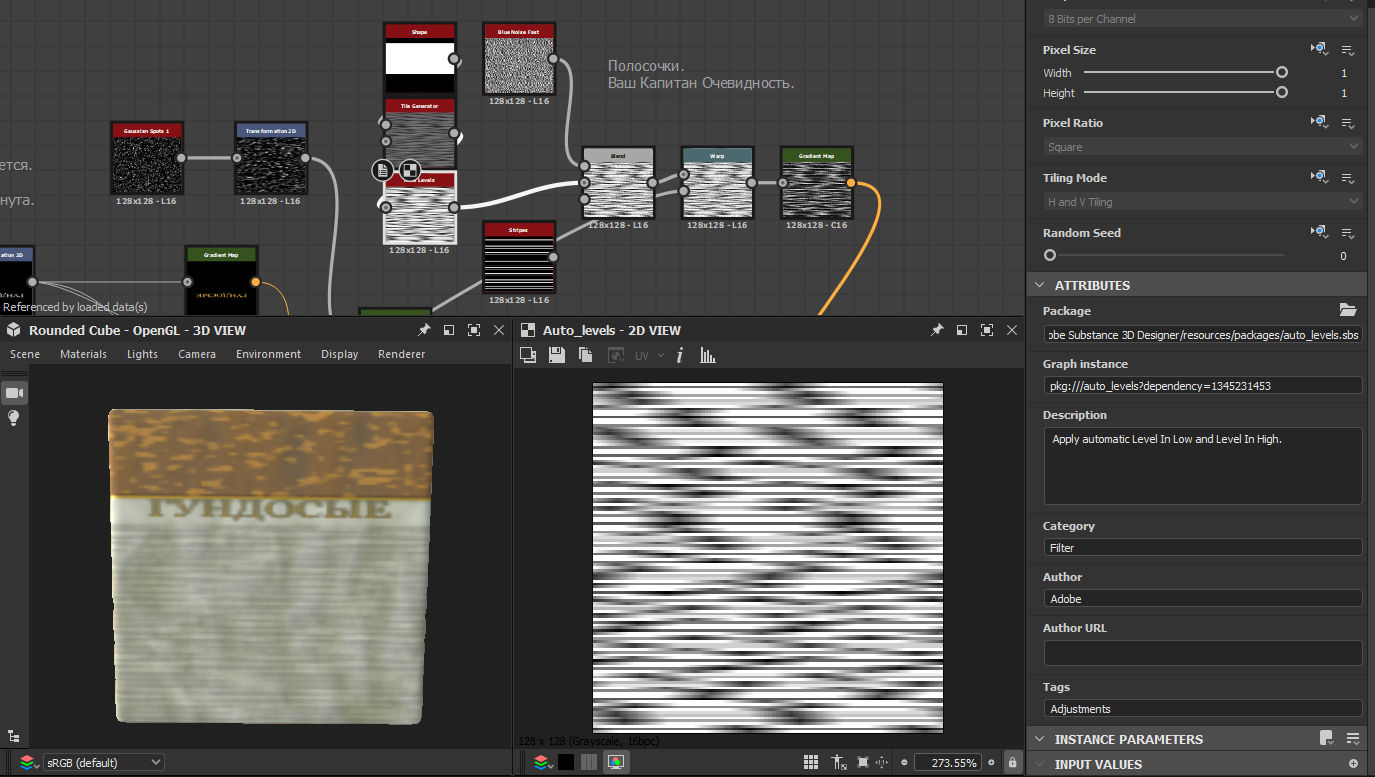
Task: Click the light bulb icon in the 3D View
Action: [14, 418]
